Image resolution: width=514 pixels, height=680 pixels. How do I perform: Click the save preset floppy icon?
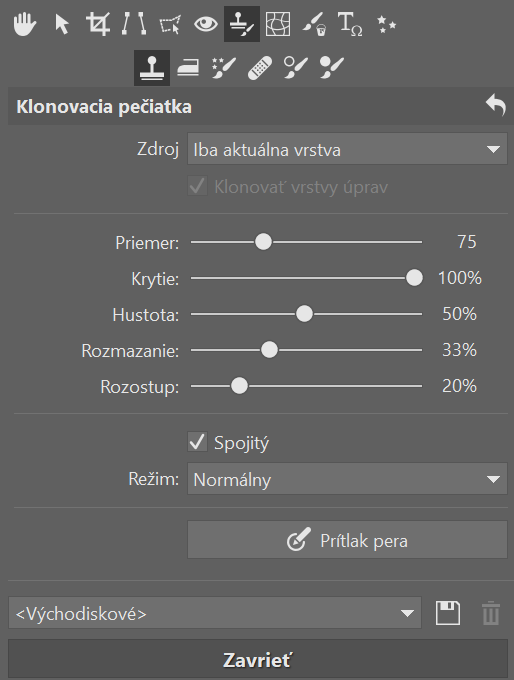pyautogui.click(x=448, y=613)
